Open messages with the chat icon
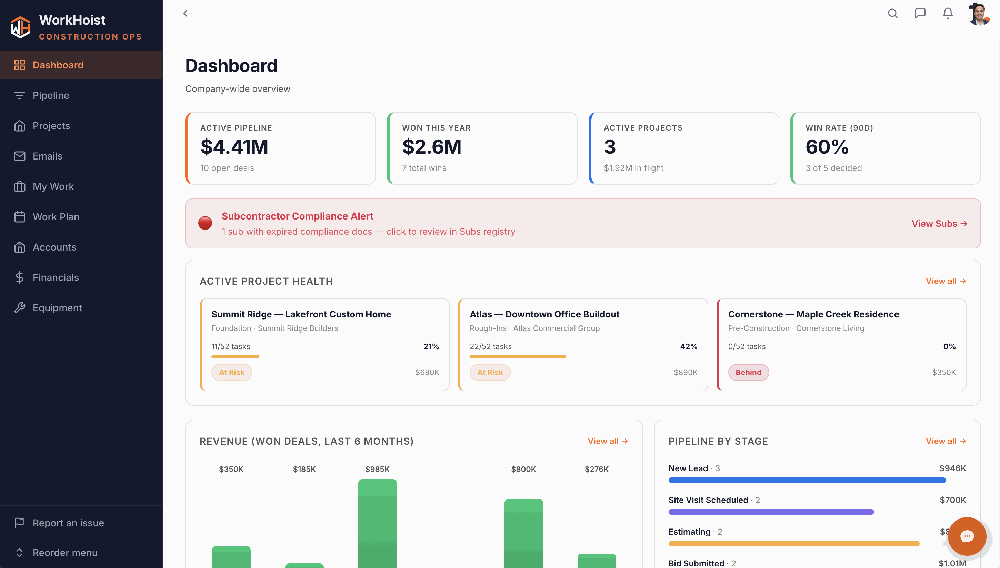 (x=920, y=13)
